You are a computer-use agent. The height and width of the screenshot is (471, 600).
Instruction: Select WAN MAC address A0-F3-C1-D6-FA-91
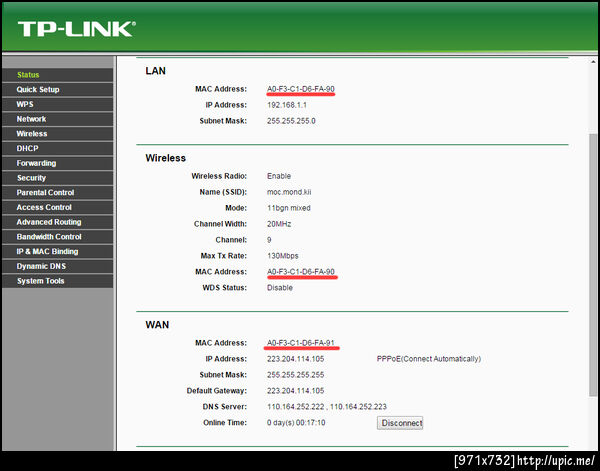point(301,343)
